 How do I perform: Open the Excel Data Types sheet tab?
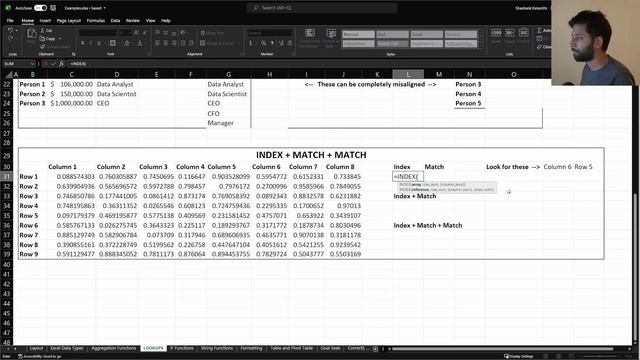67,348
